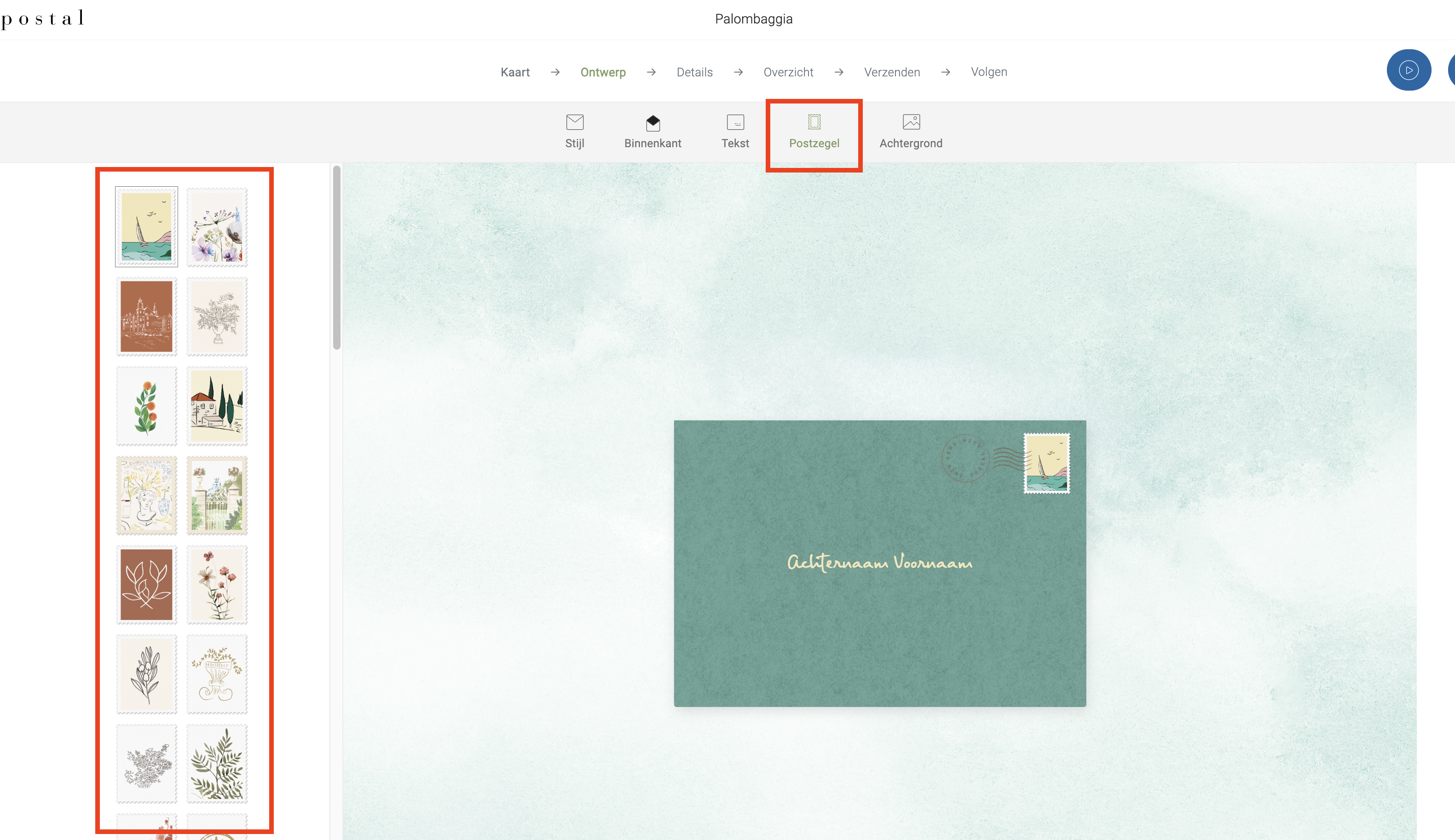The width and height of the screenshot is (1455, 840).
Task: Click the Achternaam Voornaam envelope text
Action: pyautogui.click(x=880, y=562)
